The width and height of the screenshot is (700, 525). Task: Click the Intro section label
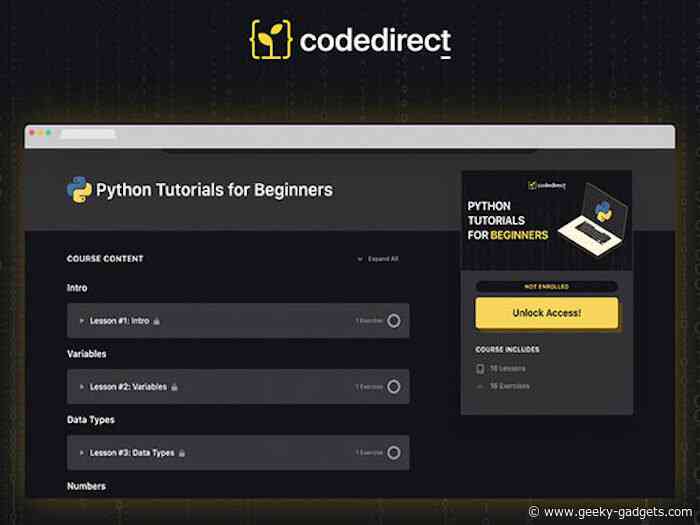click(77, 288)
